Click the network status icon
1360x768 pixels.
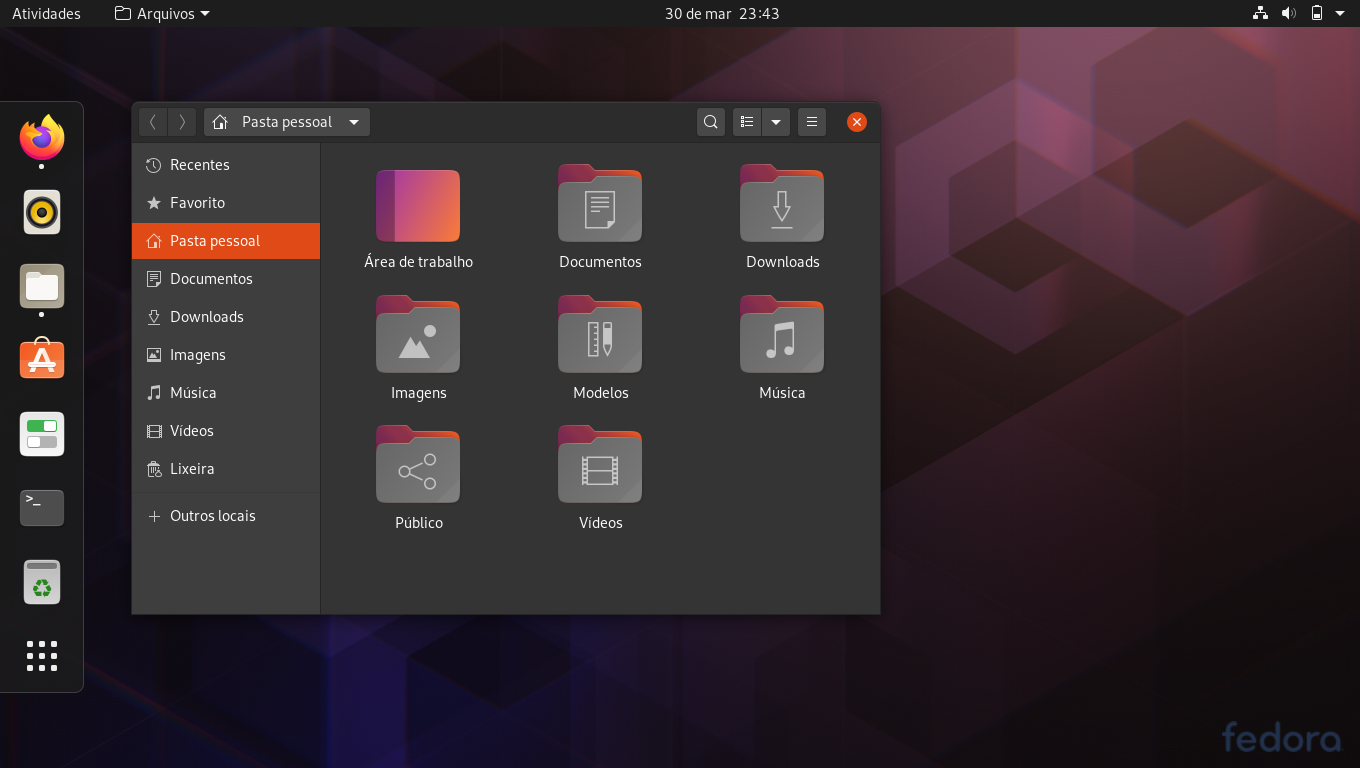pos(1260,14)
